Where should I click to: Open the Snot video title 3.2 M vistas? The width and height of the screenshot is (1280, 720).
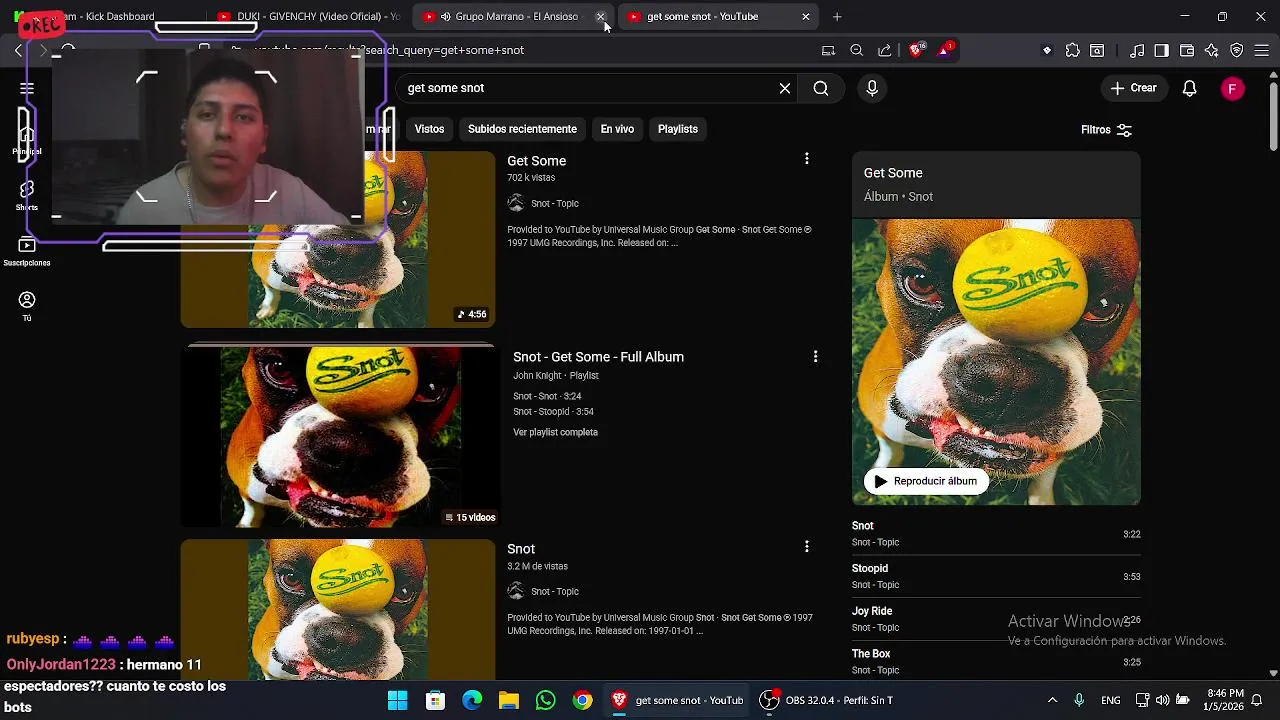point(521,549)
